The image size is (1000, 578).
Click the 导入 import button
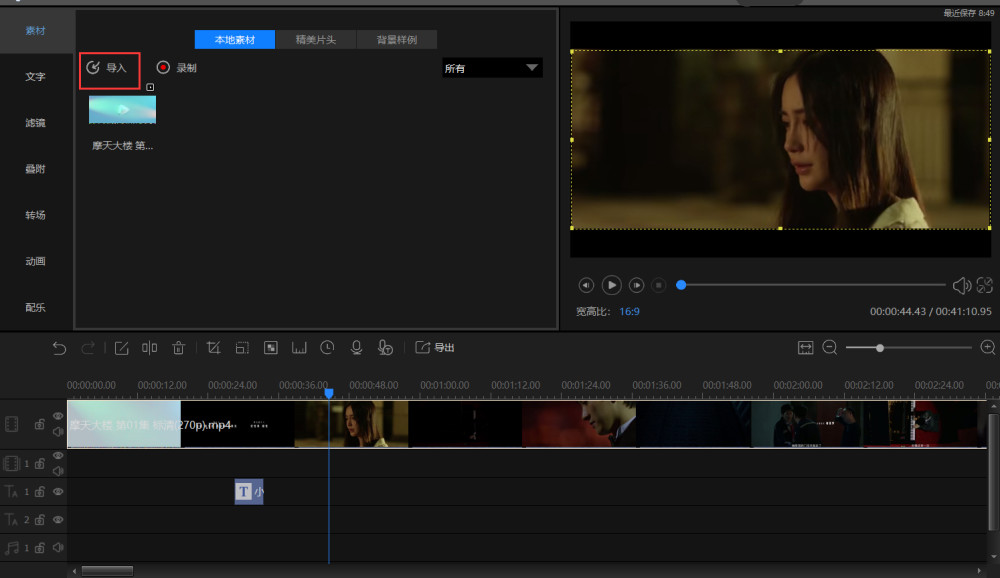109,68
